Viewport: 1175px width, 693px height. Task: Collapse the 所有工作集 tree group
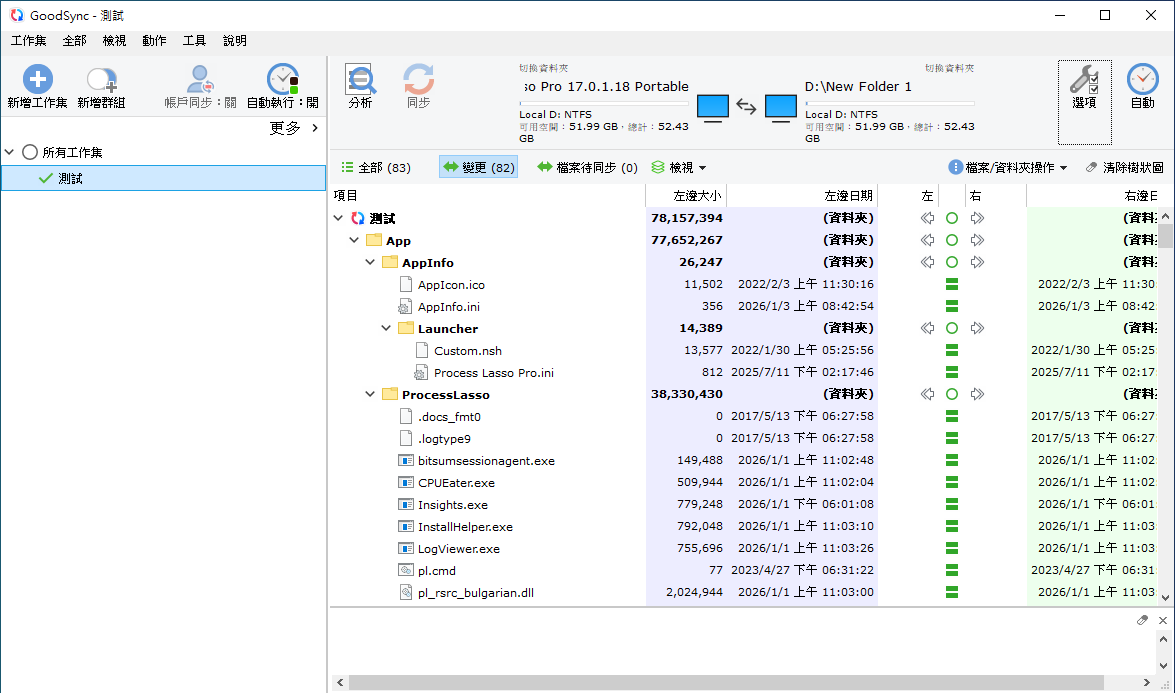tap(10, 152)
